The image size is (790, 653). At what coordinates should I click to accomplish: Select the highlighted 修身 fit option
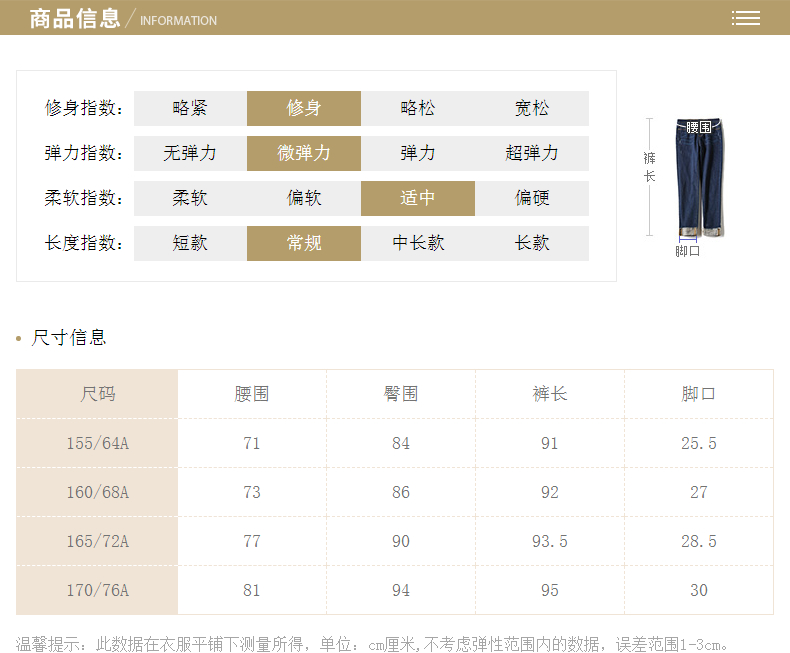pyautogui.click(x=304, y=108)
